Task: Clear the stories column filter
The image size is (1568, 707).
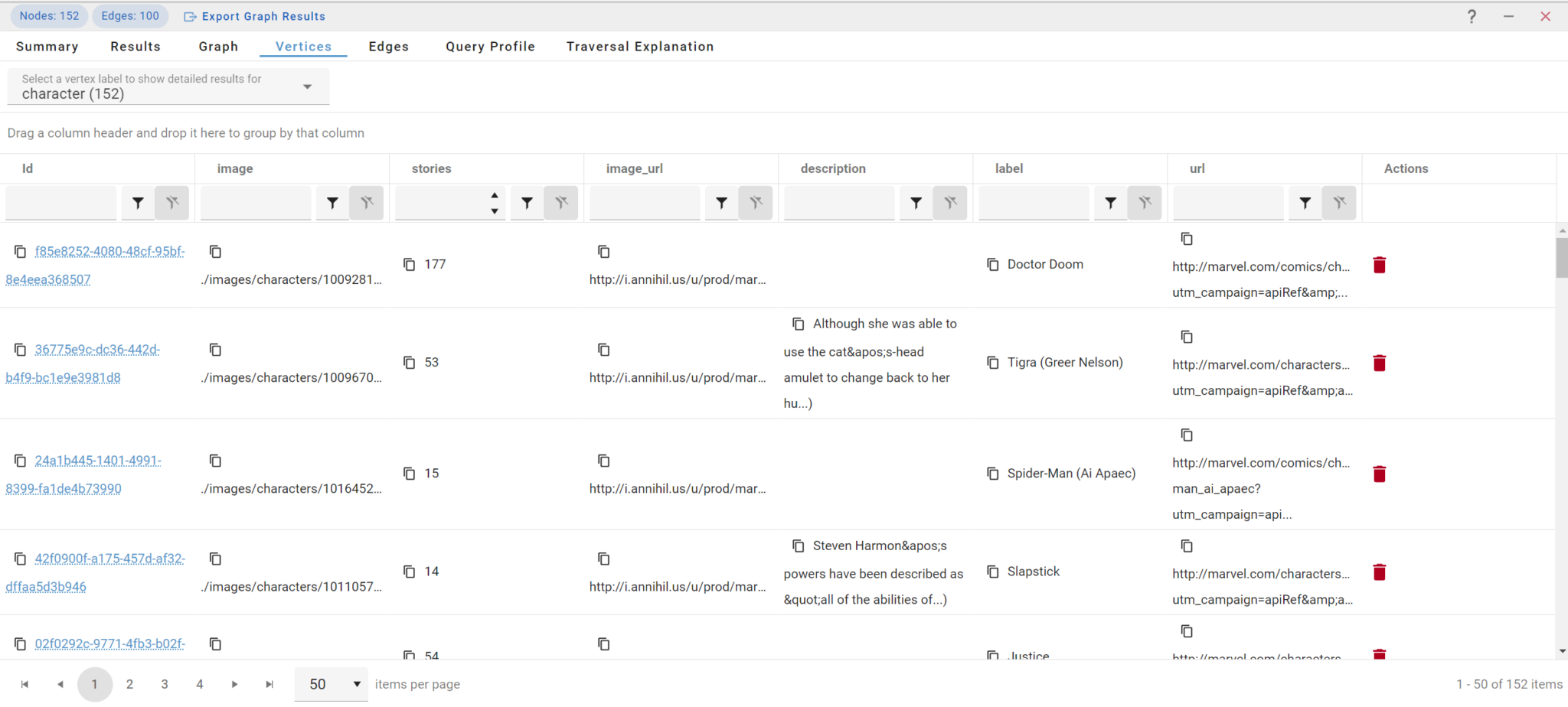Action: [x=561, y=203]
